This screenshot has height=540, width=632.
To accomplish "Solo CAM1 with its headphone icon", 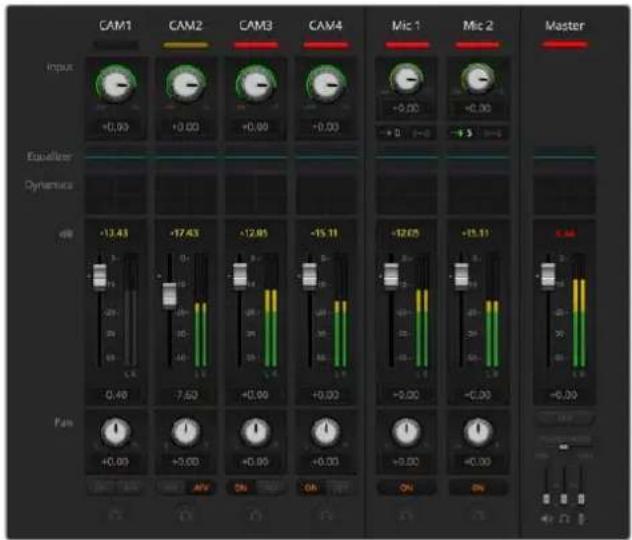I will [116, 515].
